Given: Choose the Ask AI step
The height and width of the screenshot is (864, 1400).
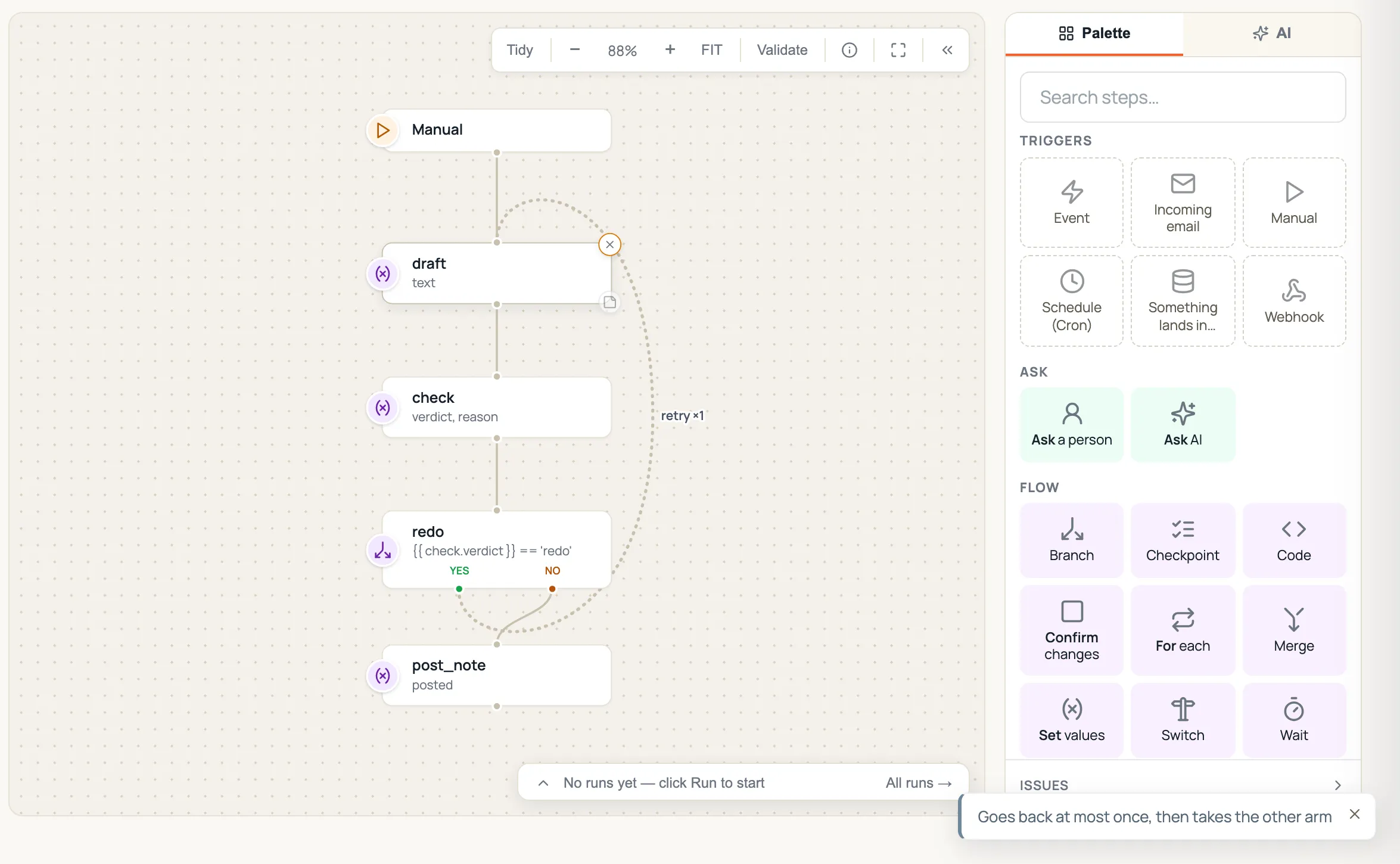Looking at the screenshot, I should 1183,424.
